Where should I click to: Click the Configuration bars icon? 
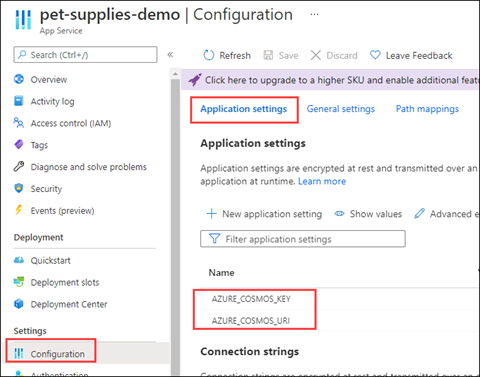pos(19,353)
